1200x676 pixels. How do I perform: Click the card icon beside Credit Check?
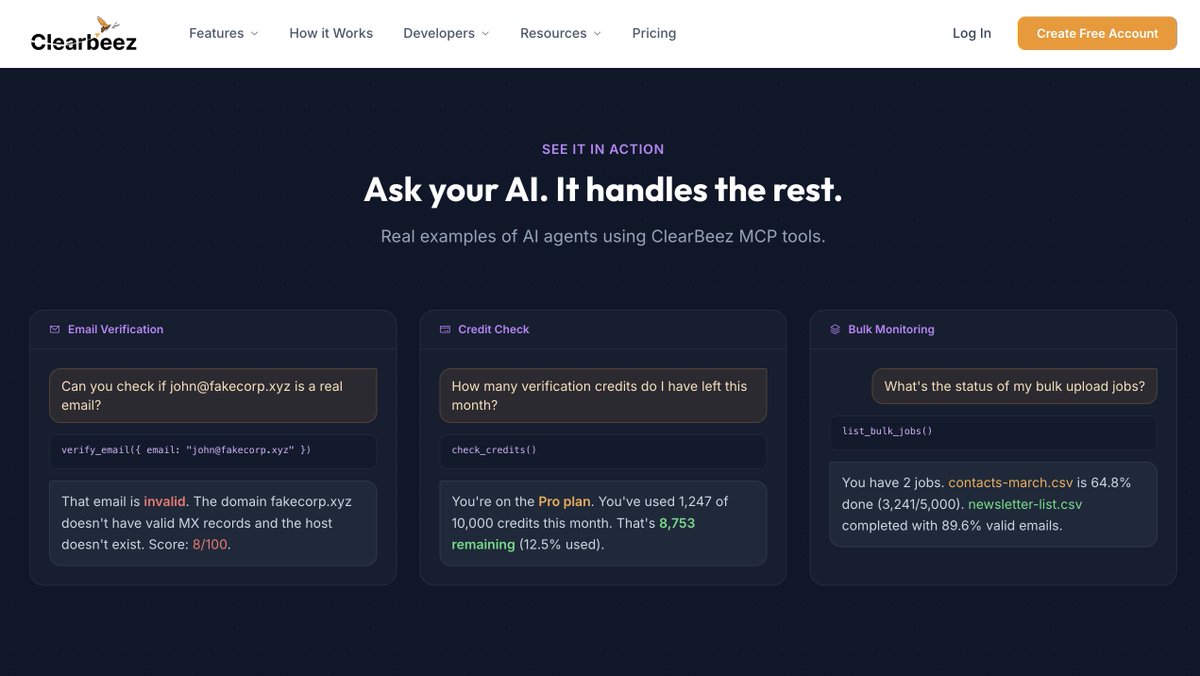(445, 329)
